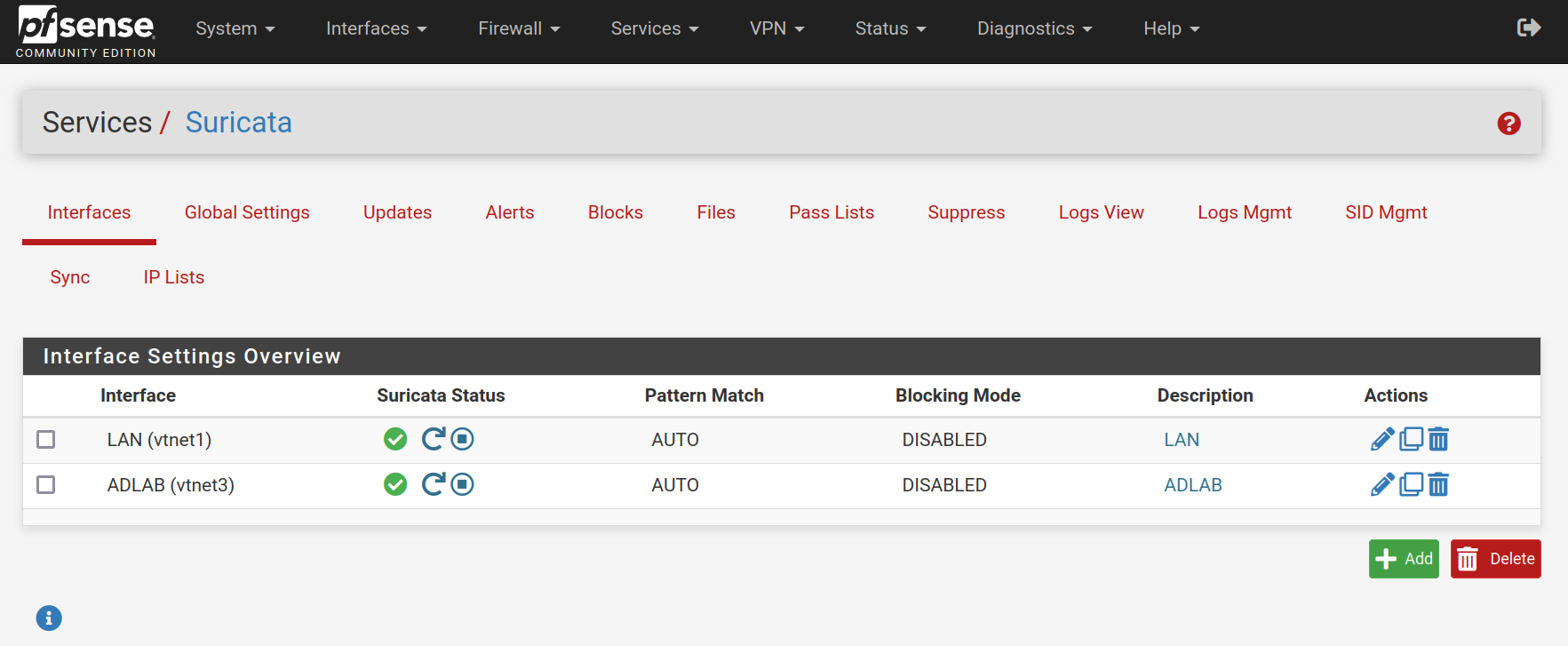Click the Suricata breadcrumb link

[239, 123]
